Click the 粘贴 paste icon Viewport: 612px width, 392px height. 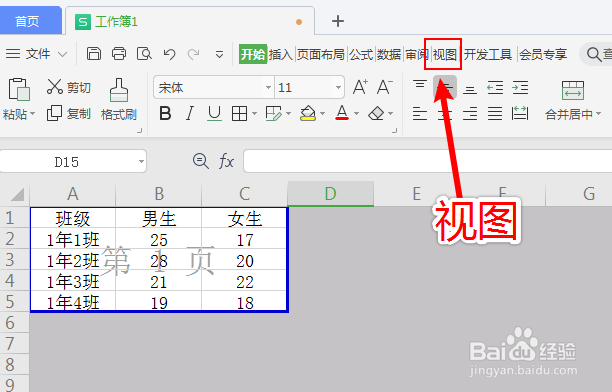19,89
